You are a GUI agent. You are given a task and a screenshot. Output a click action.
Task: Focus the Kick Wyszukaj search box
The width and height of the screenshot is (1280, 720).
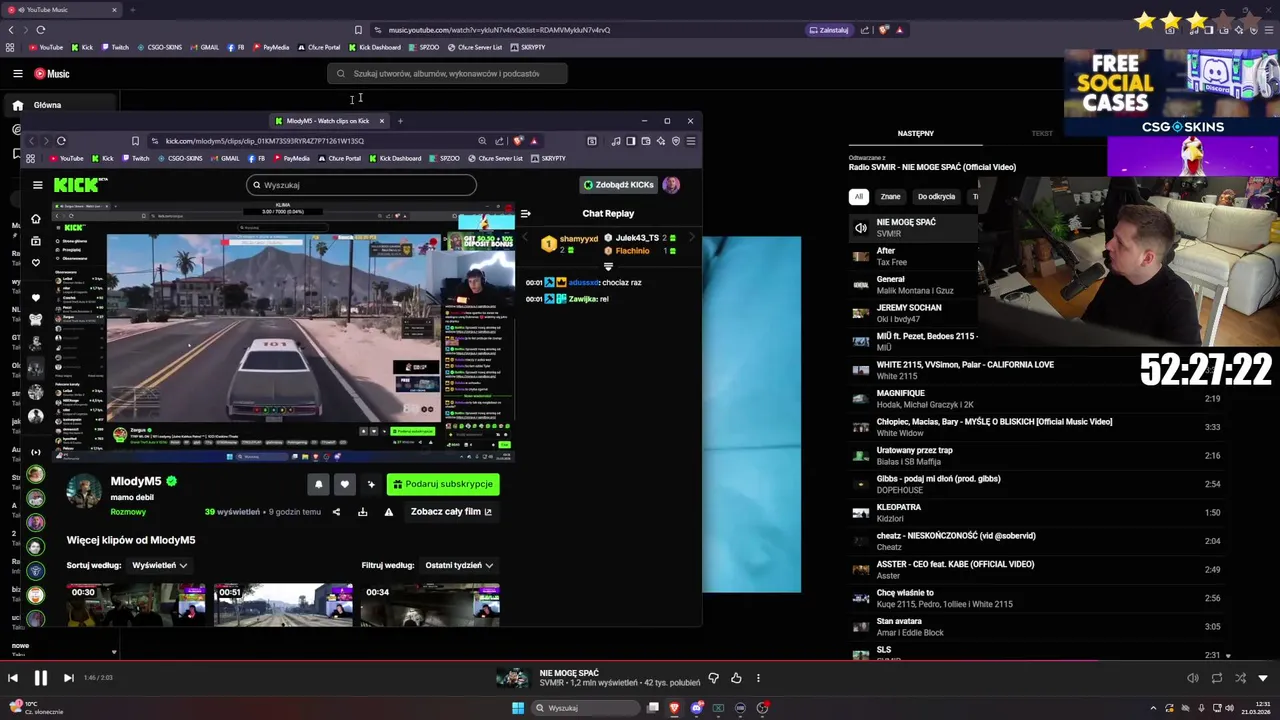pyautogui.click(x=361, y=185)
